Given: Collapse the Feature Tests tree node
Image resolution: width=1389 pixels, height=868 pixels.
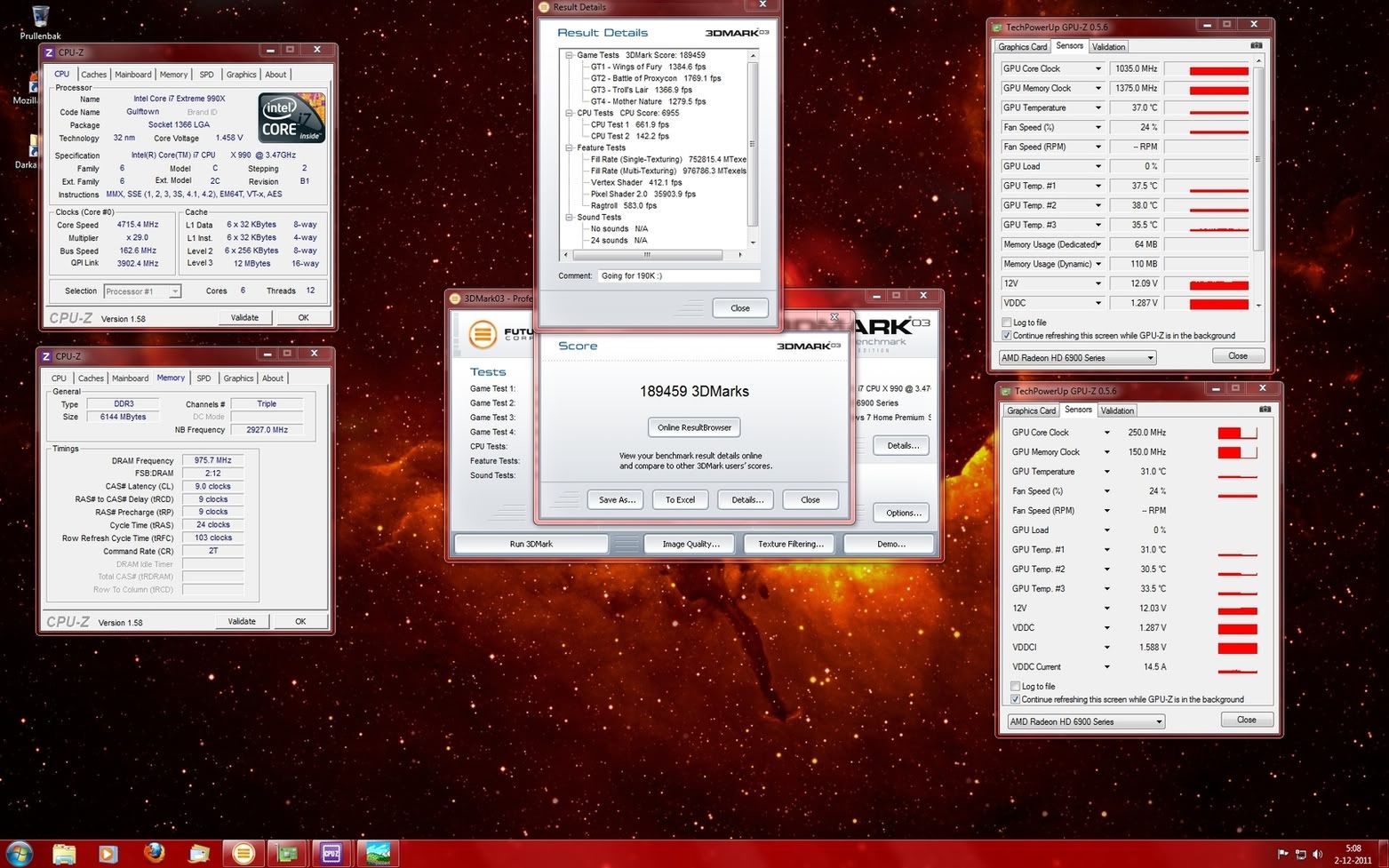Looking at the screenshot, I should 569,147.
